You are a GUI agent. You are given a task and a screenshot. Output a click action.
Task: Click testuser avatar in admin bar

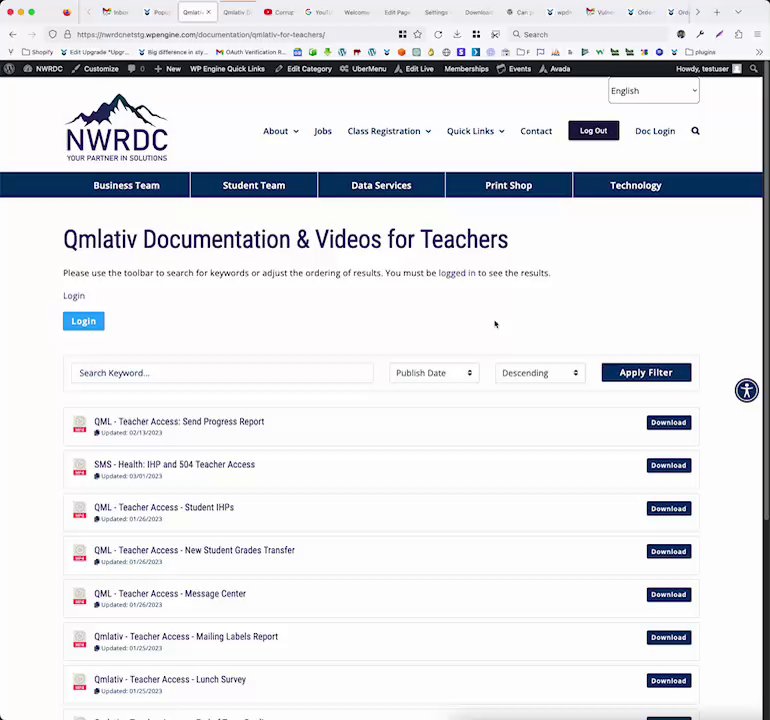tap(737, 69)
